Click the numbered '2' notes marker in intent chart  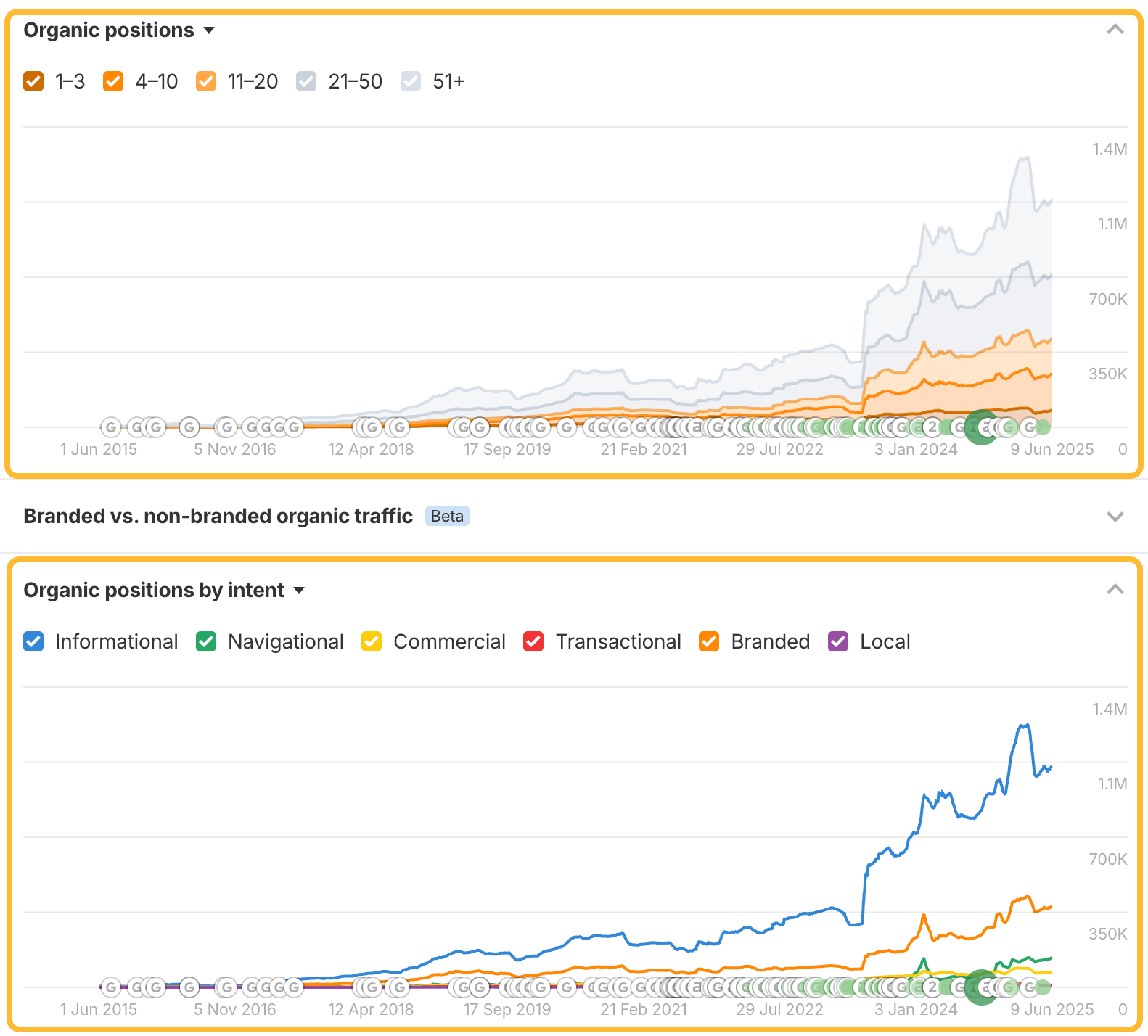pyautogui.click(x=932, y=987)
